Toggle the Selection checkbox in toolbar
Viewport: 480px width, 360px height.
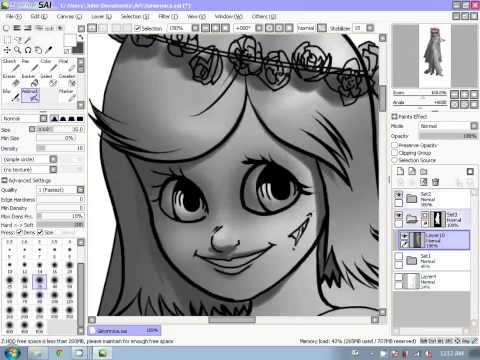[137, 28]
